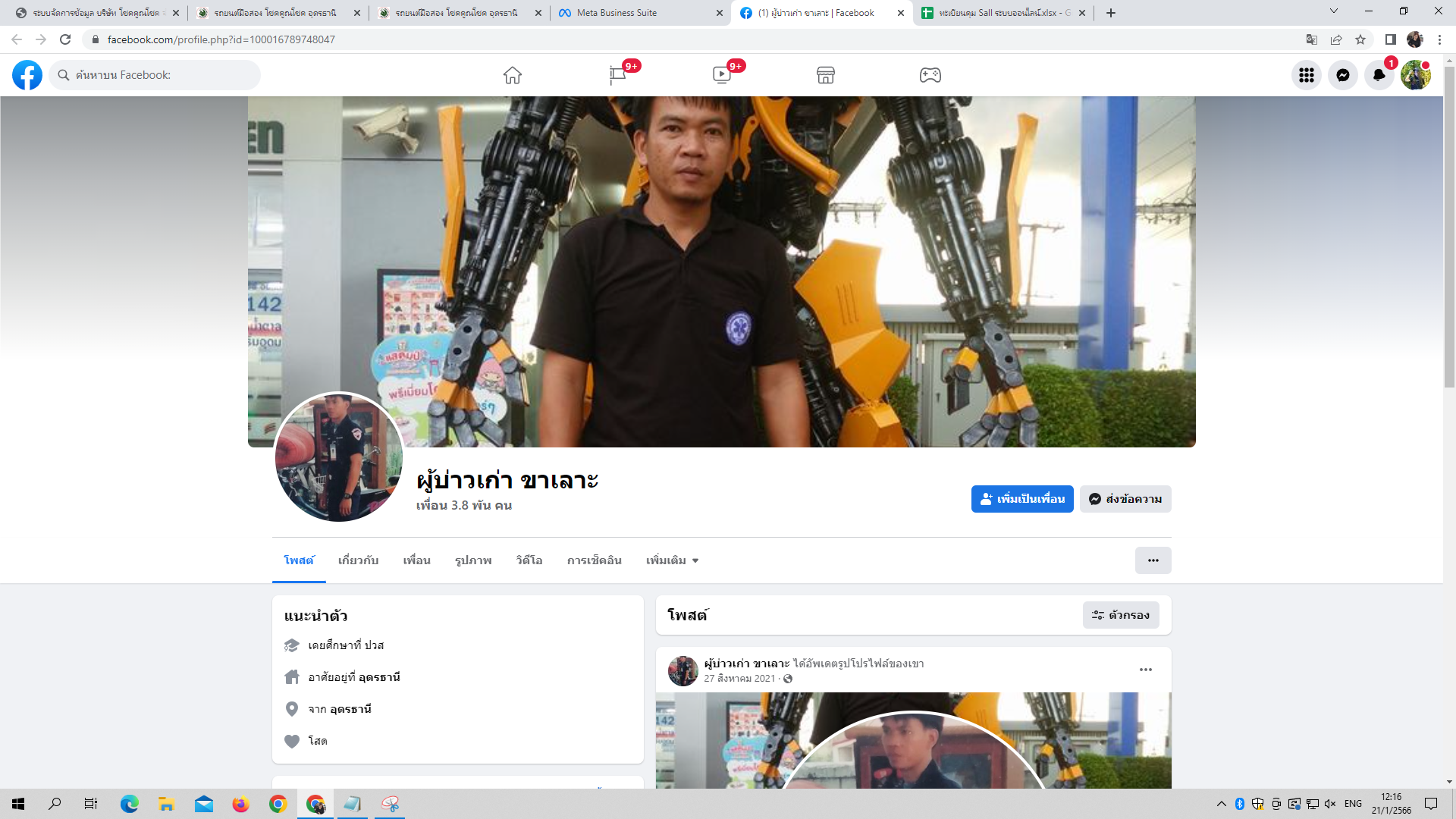Switch to the รูปภาพ tab
Viewport: 1456px width, 819px height.
click(x=473, y=560)
